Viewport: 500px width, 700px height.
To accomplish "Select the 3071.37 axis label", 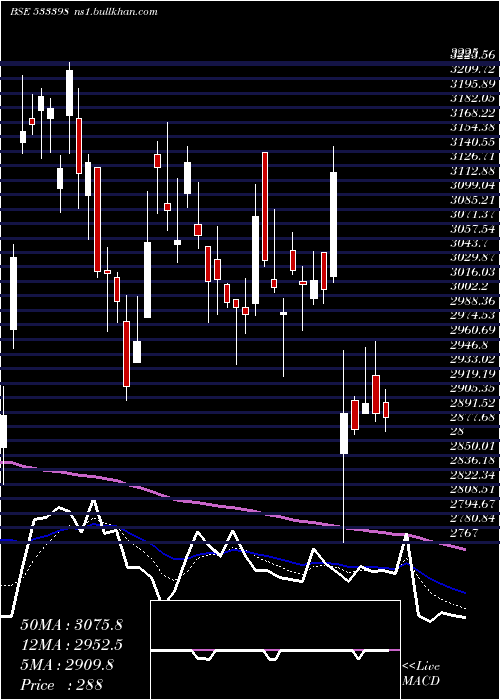I will (x=472, y=215).
